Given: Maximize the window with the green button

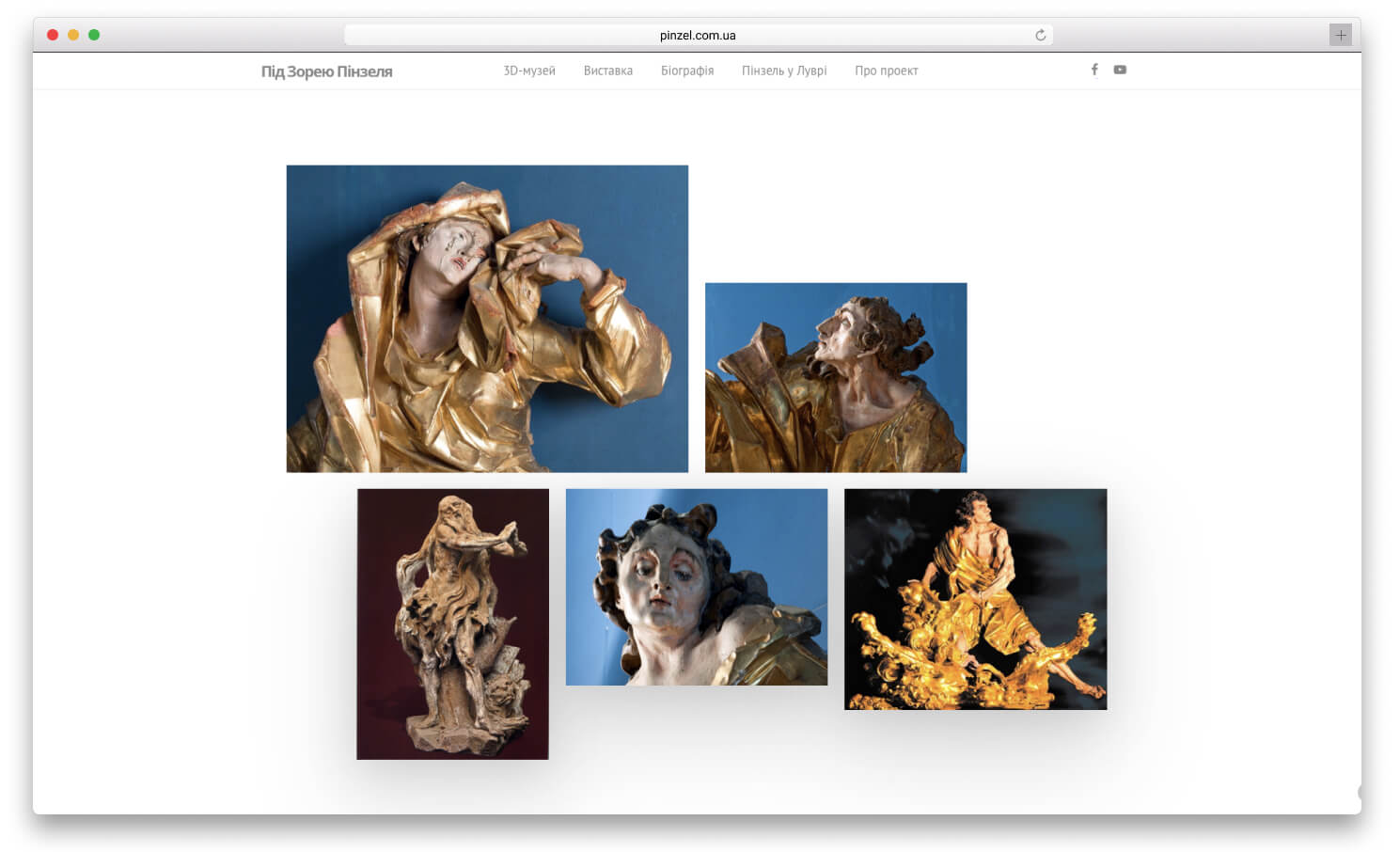Looking at the screenshot, I should (x=94, y=35).
